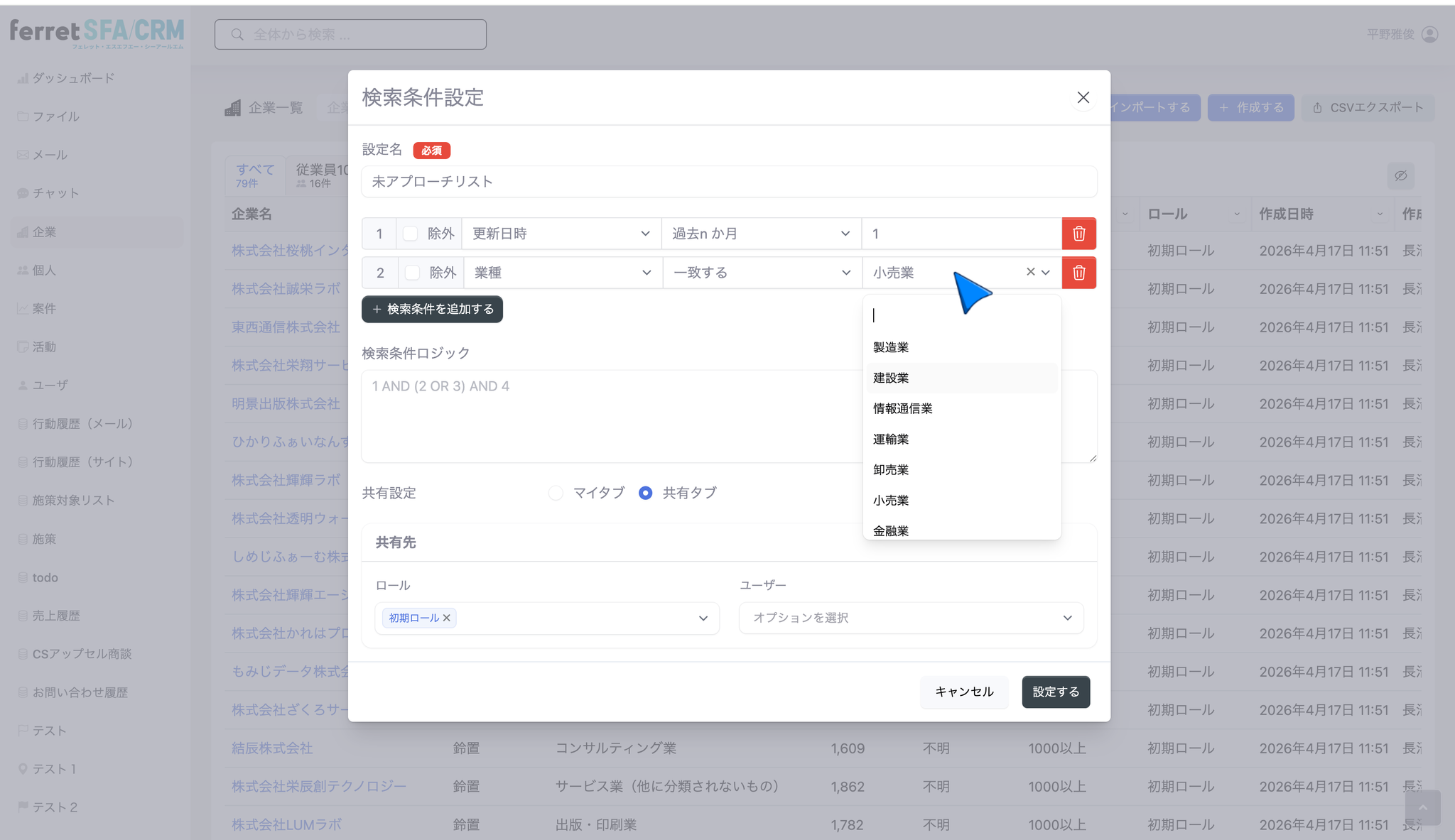
Task: Expand the ロール share dropdown chevron
Action: point(703,618)
